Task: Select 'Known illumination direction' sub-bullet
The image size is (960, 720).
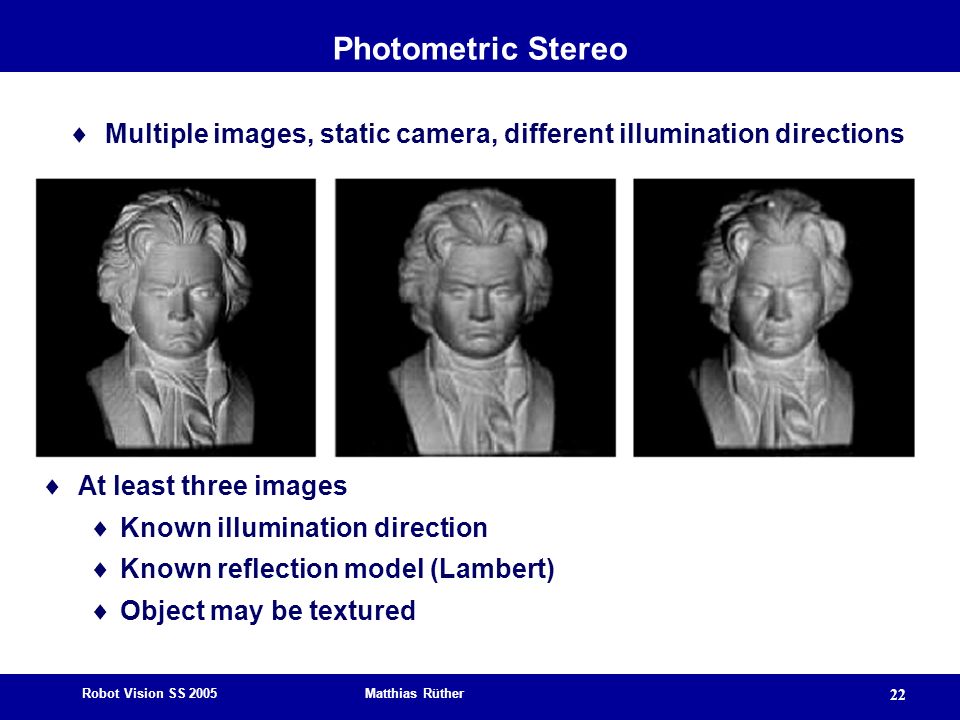Action: point(304,528)
